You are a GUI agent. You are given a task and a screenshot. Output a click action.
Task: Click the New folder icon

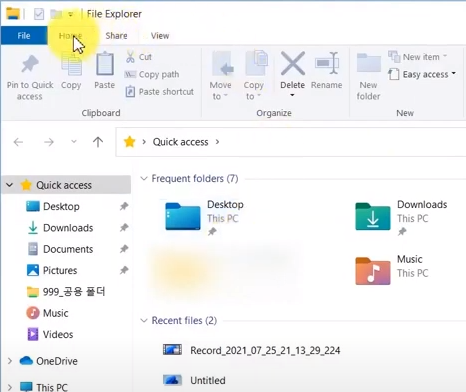pos(369,62)
